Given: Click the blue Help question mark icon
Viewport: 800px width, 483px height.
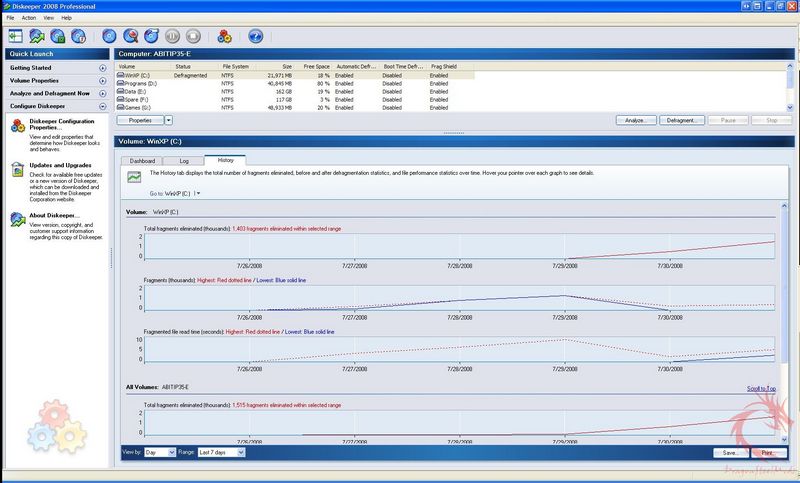Looking at the screenshot, I should [255, 36].
